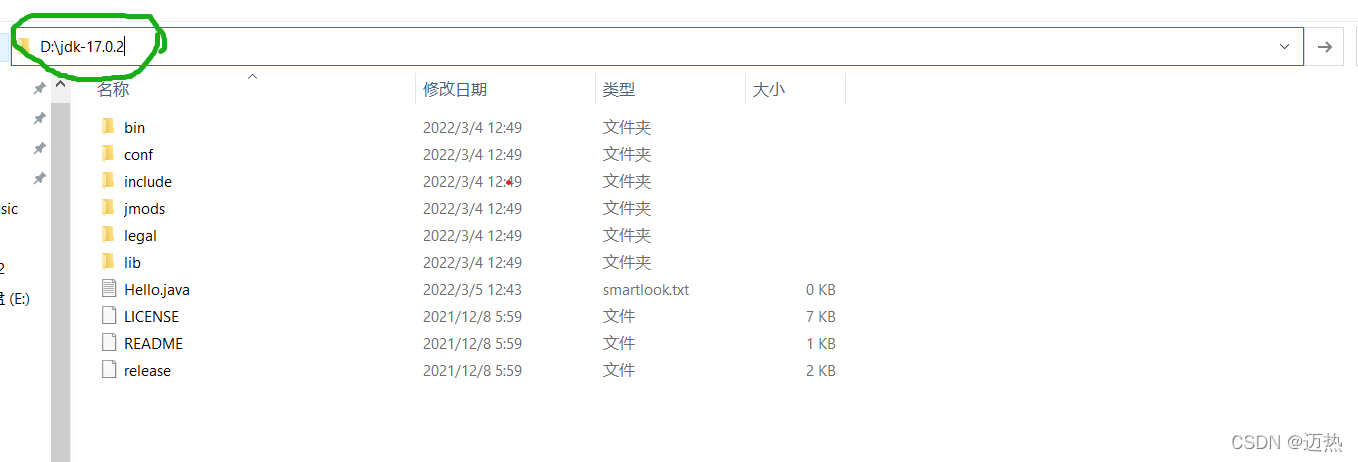
Task: Click the address bar folder icon
Action: [x=24, y=46]
